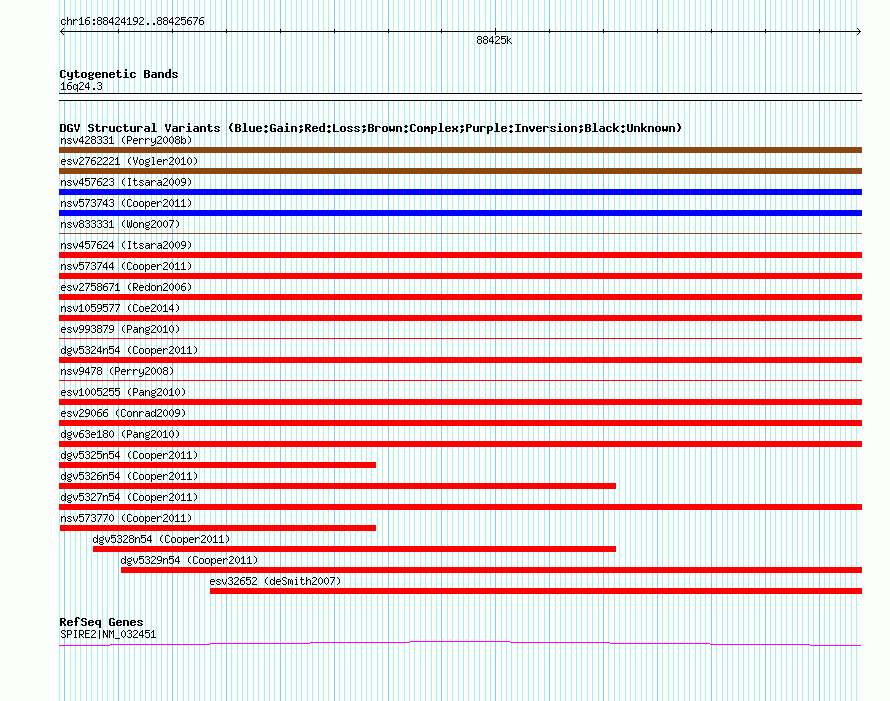Click the red bar under esv29066
The width and height of the screenshot is (890, 701).
[460, 423]
